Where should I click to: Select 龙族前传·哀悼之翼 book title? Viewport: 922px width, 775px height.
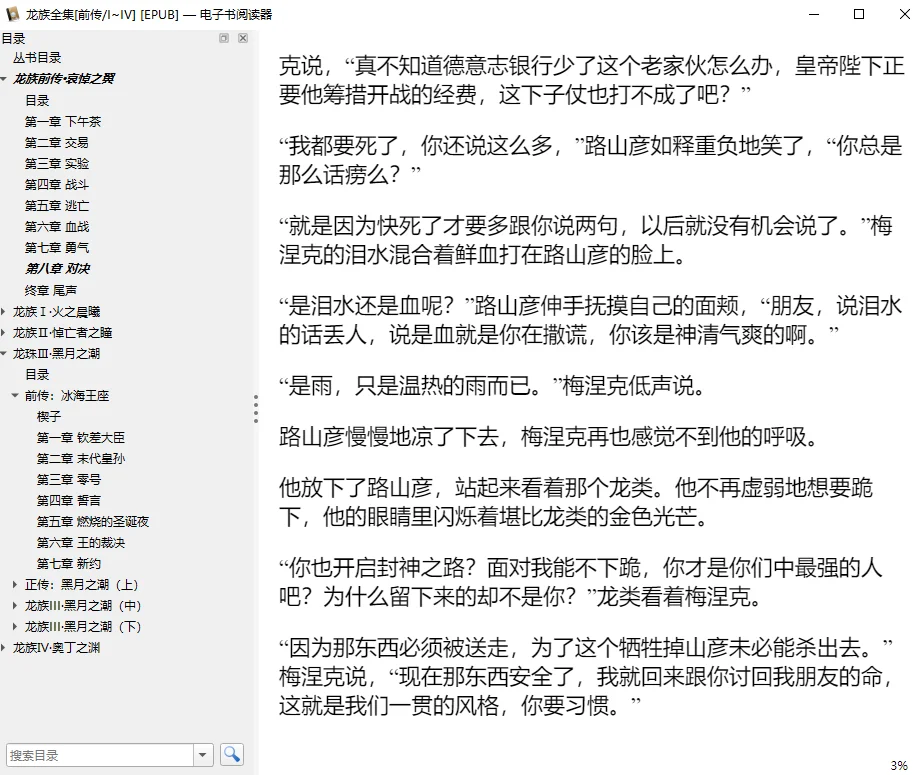click(x=64, y=79)
